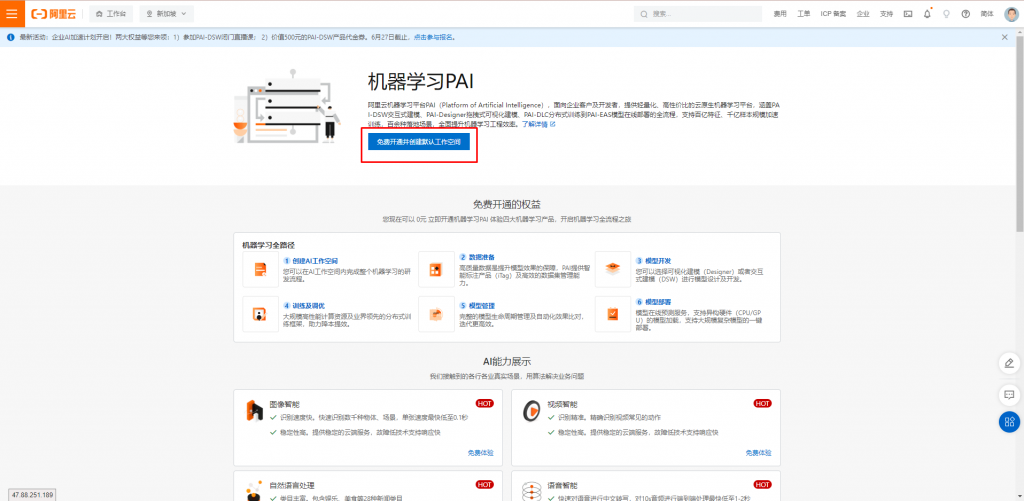
Task: Focus the 搜索 search field
Action: 697,14
